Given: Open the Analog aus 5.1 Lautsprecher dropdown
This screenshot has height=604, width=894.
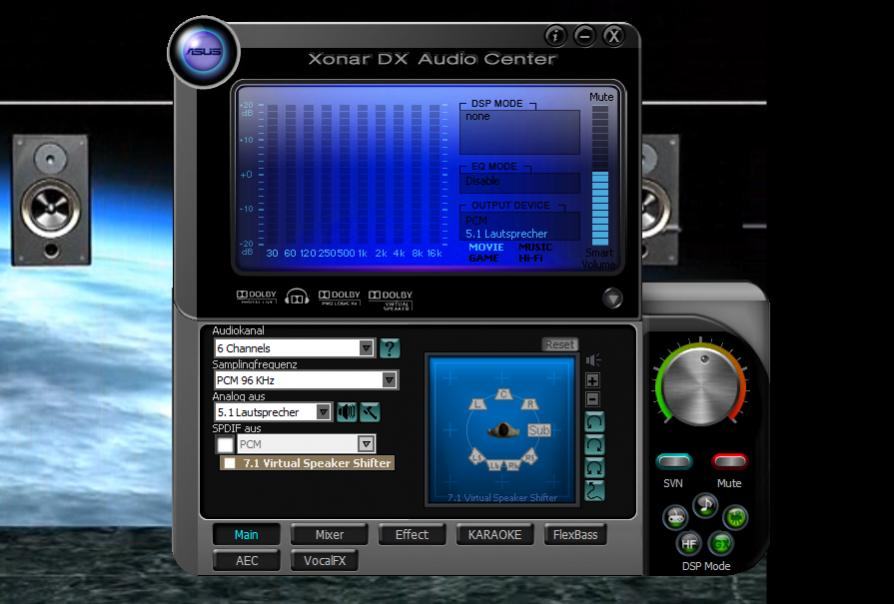Looking at the screenshot, I should click(273, 412).
